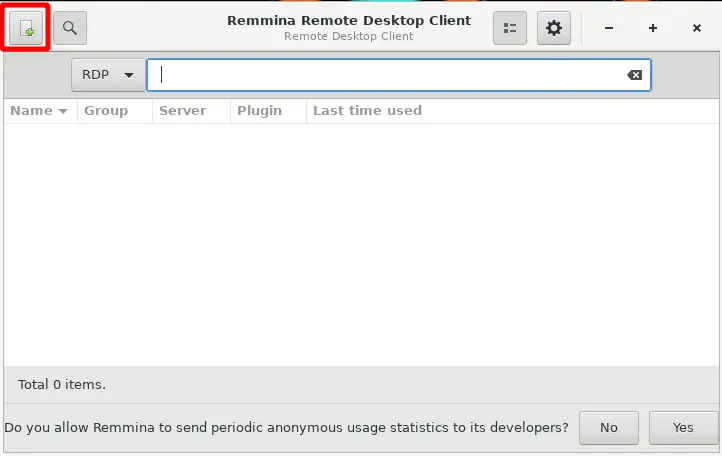Allow usage statistics with Yes
Screen dimensions: 722x456
tap(683, 428)
